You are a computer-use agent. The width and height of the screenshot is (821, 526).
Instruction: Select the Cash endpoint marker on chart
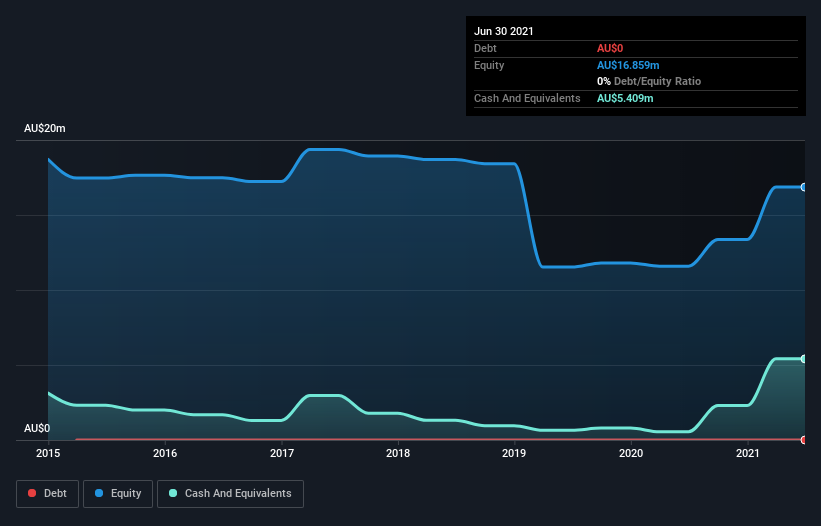(804, 359)
